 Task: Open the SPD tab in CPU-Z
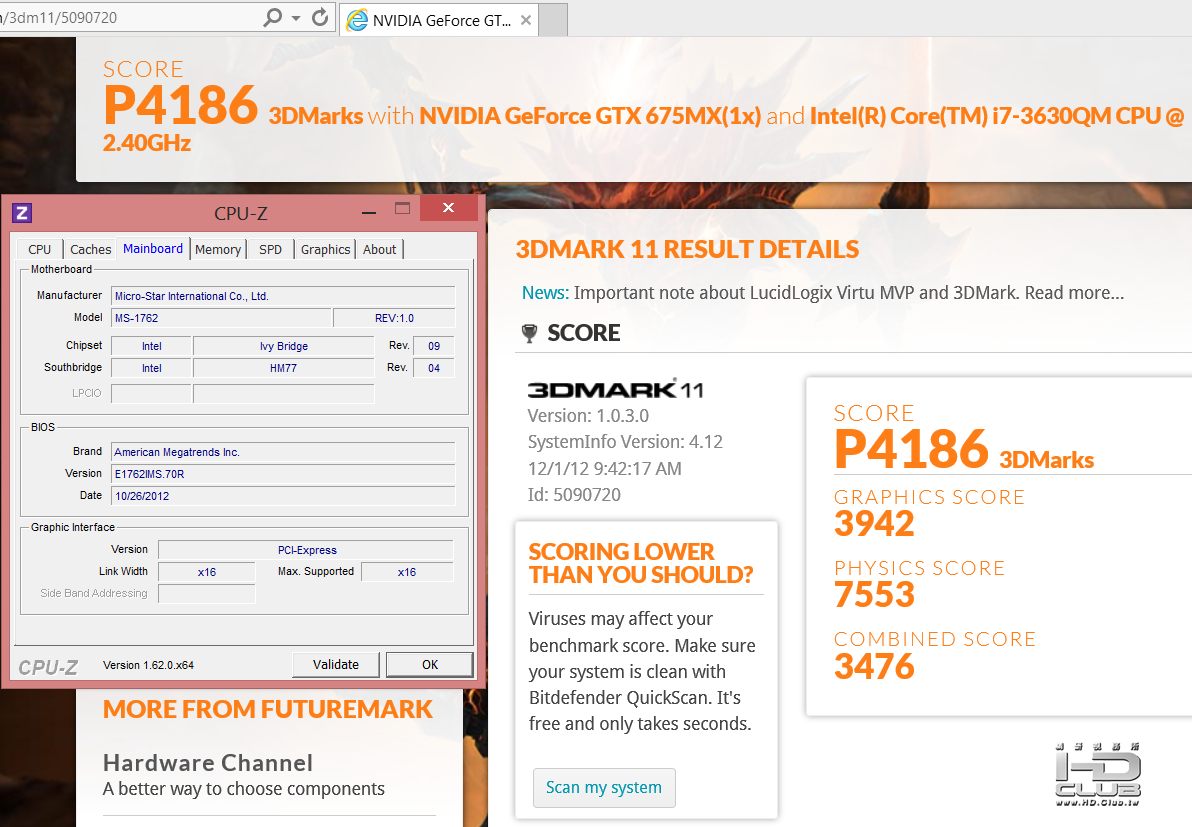[270, 249]
